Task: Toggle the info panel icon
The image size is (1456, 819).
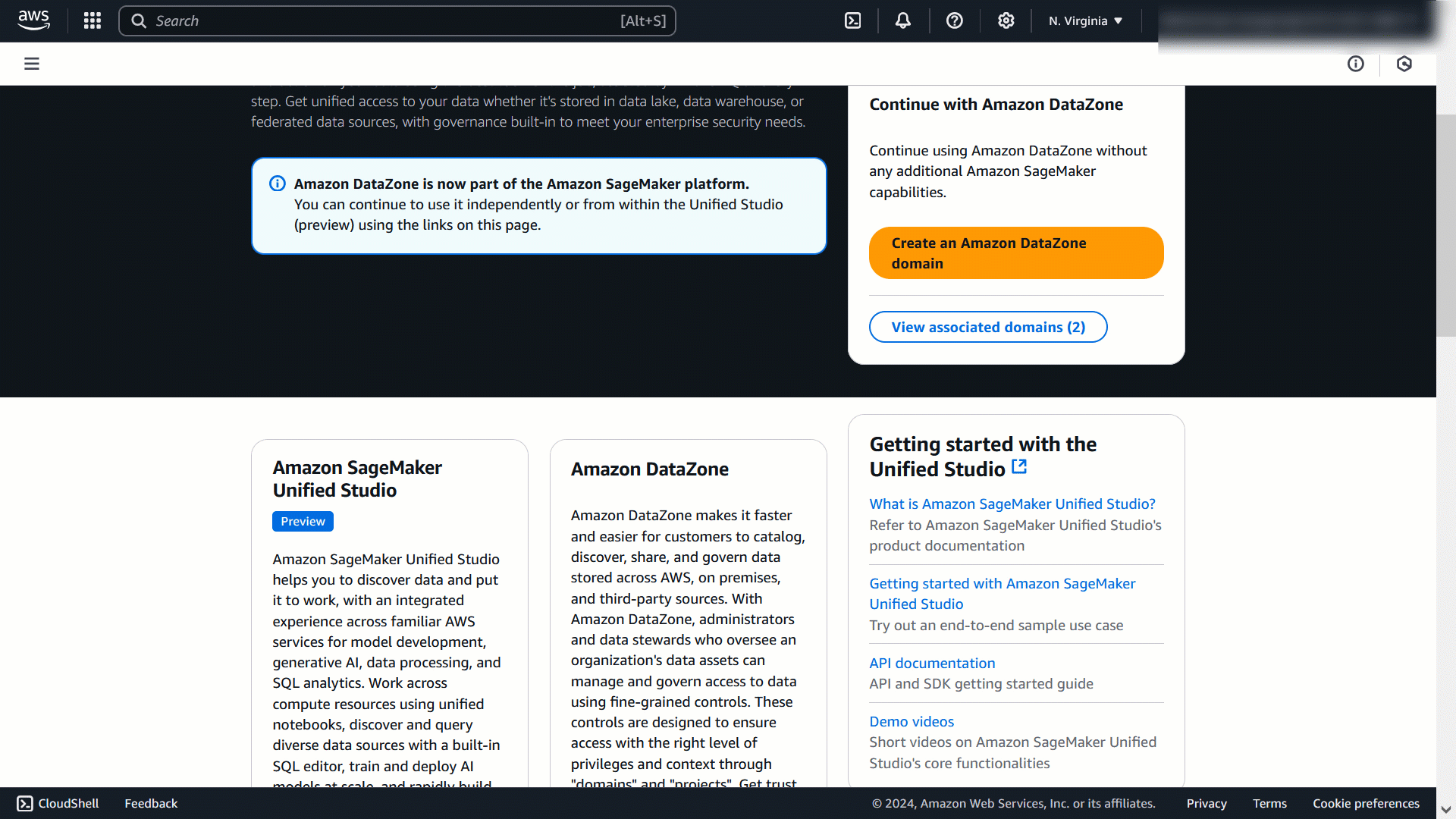Action: pos(1355,64)
